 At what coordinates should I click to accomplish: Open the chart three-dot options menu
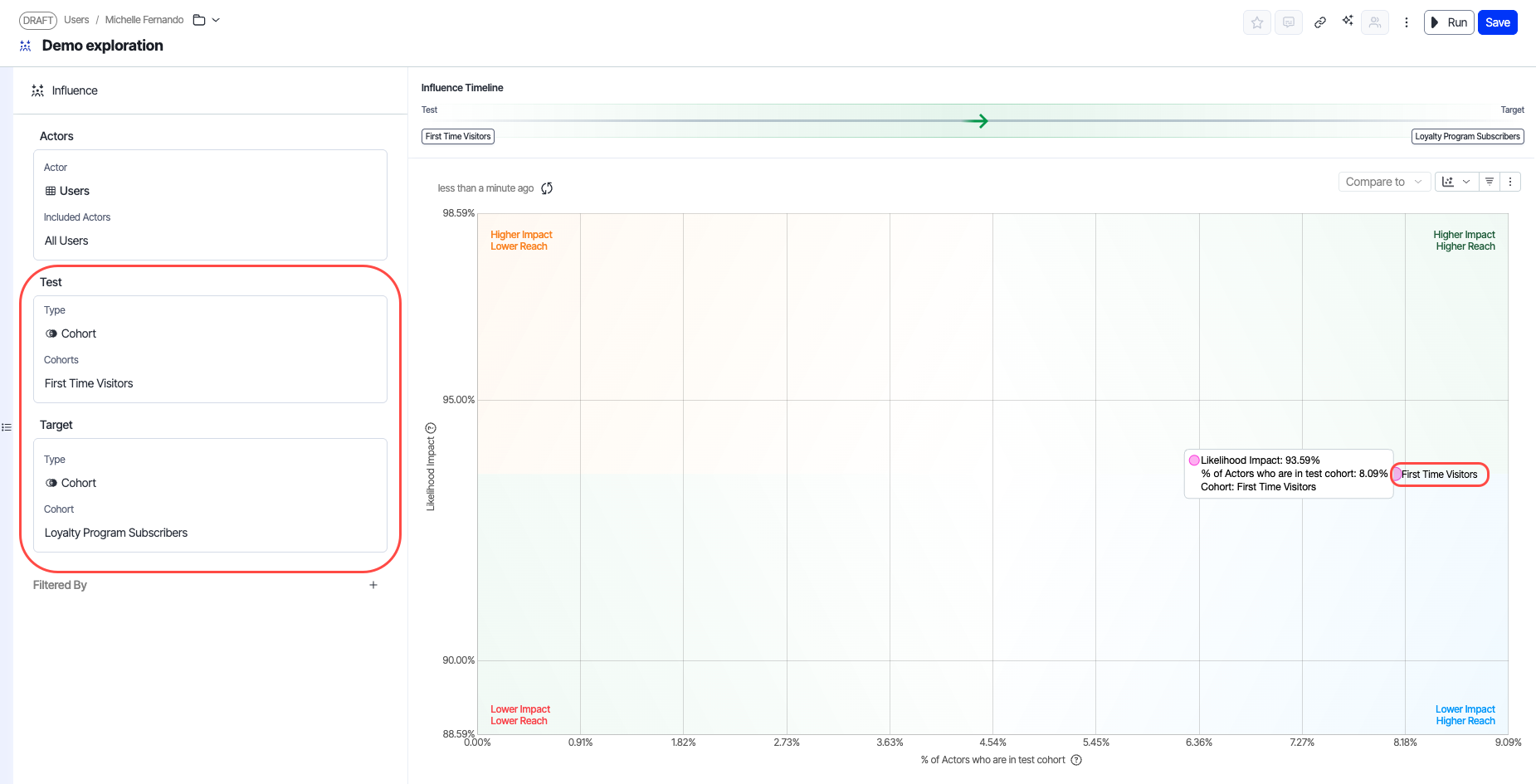[1510, 182]
